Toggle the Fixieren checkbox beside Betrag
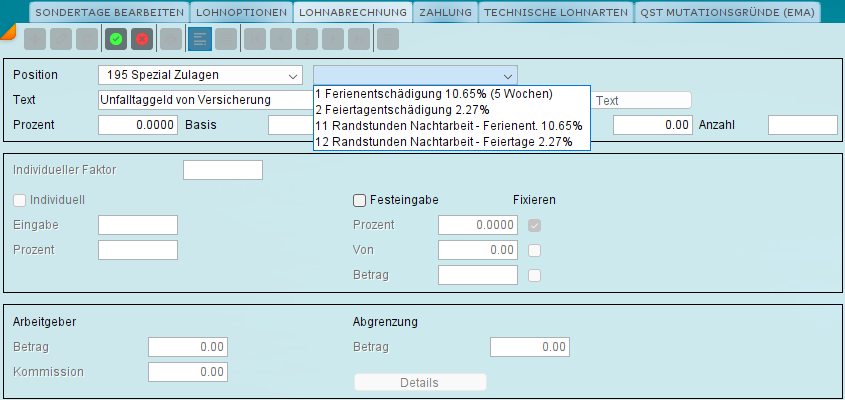845x400 pixels. click(535, 275)
